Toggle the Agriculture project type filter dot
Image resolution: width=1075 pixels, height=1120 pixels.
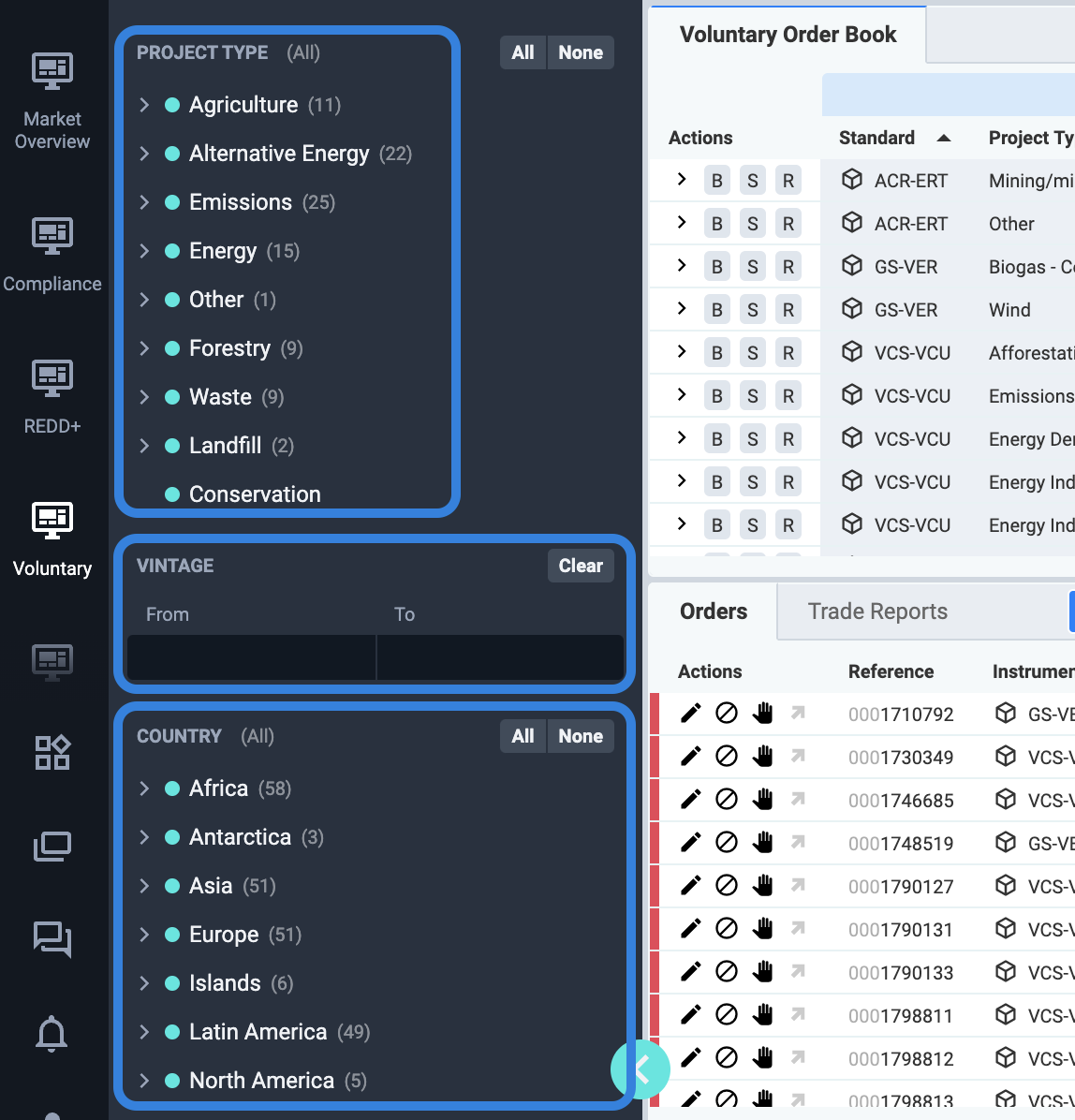172,105
